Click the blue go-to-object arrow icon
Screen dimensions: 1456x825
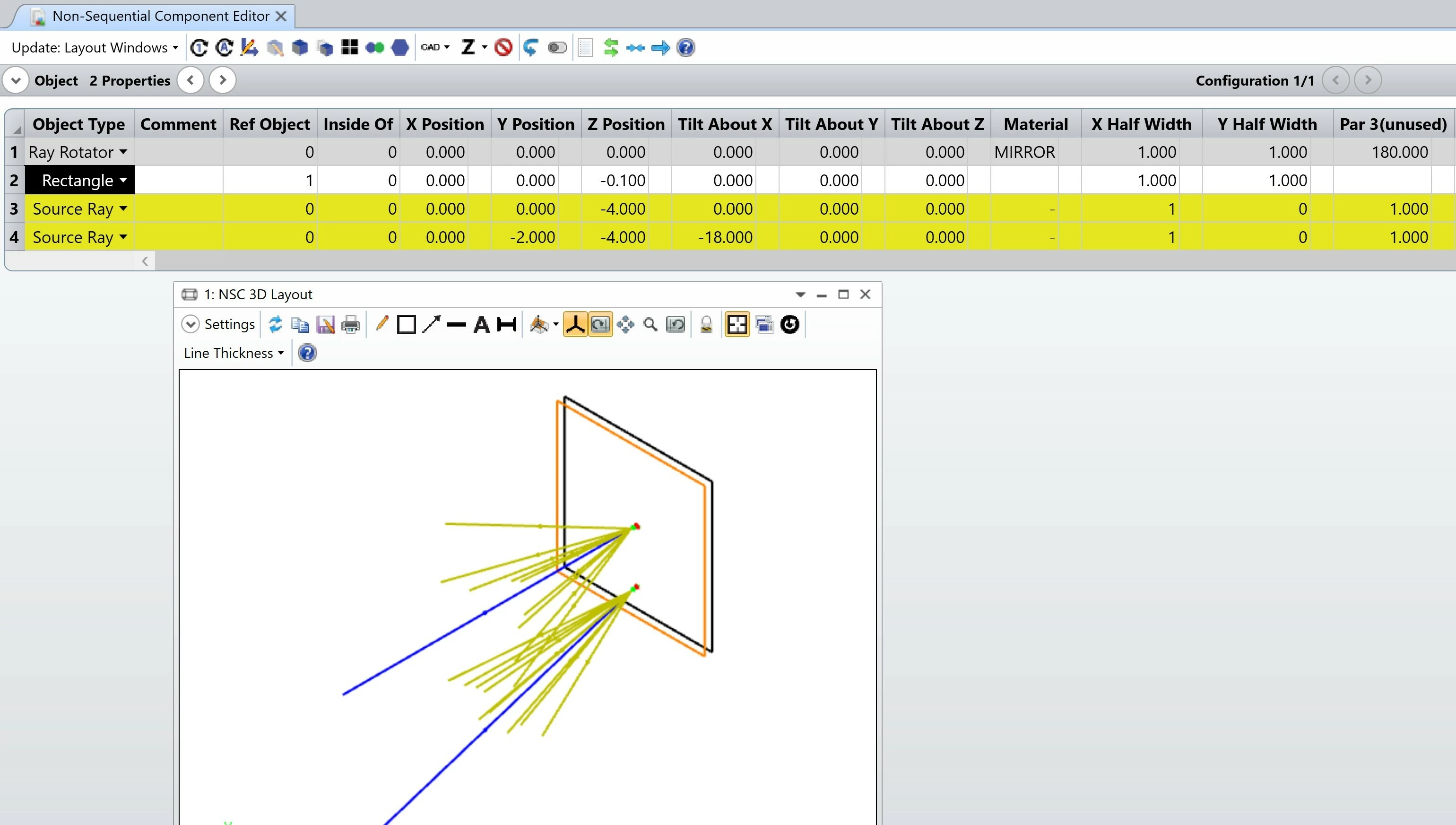tap(660, 48)
